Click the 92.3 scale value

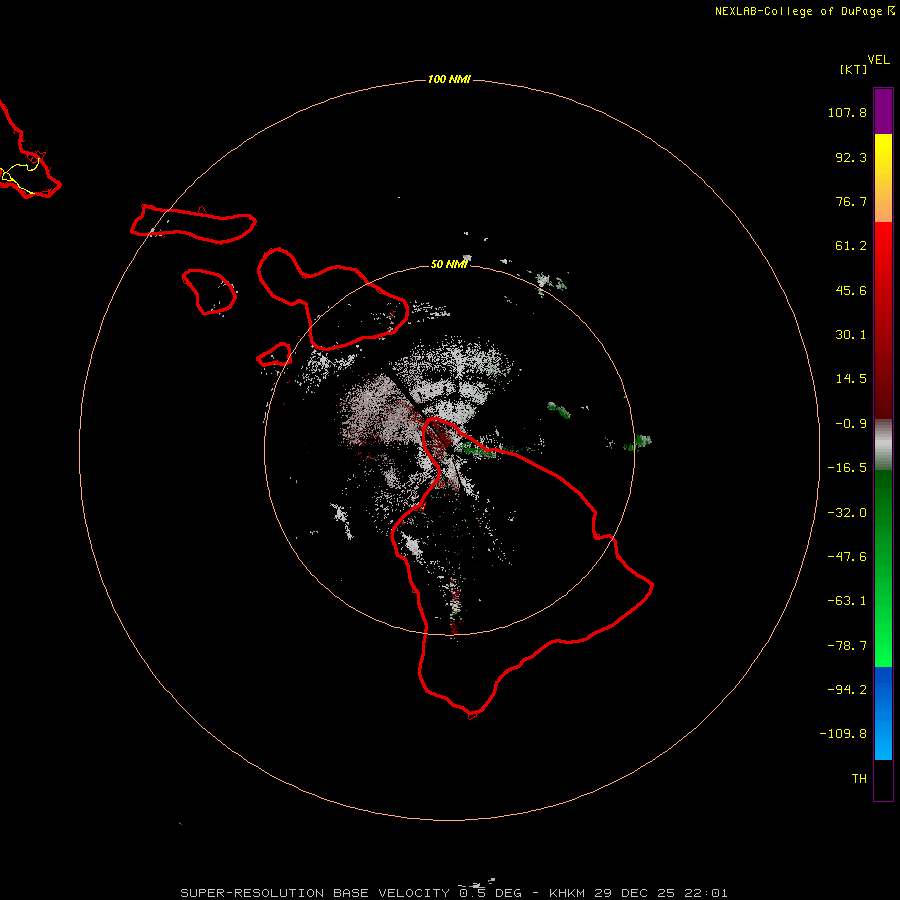pos(851,157)
